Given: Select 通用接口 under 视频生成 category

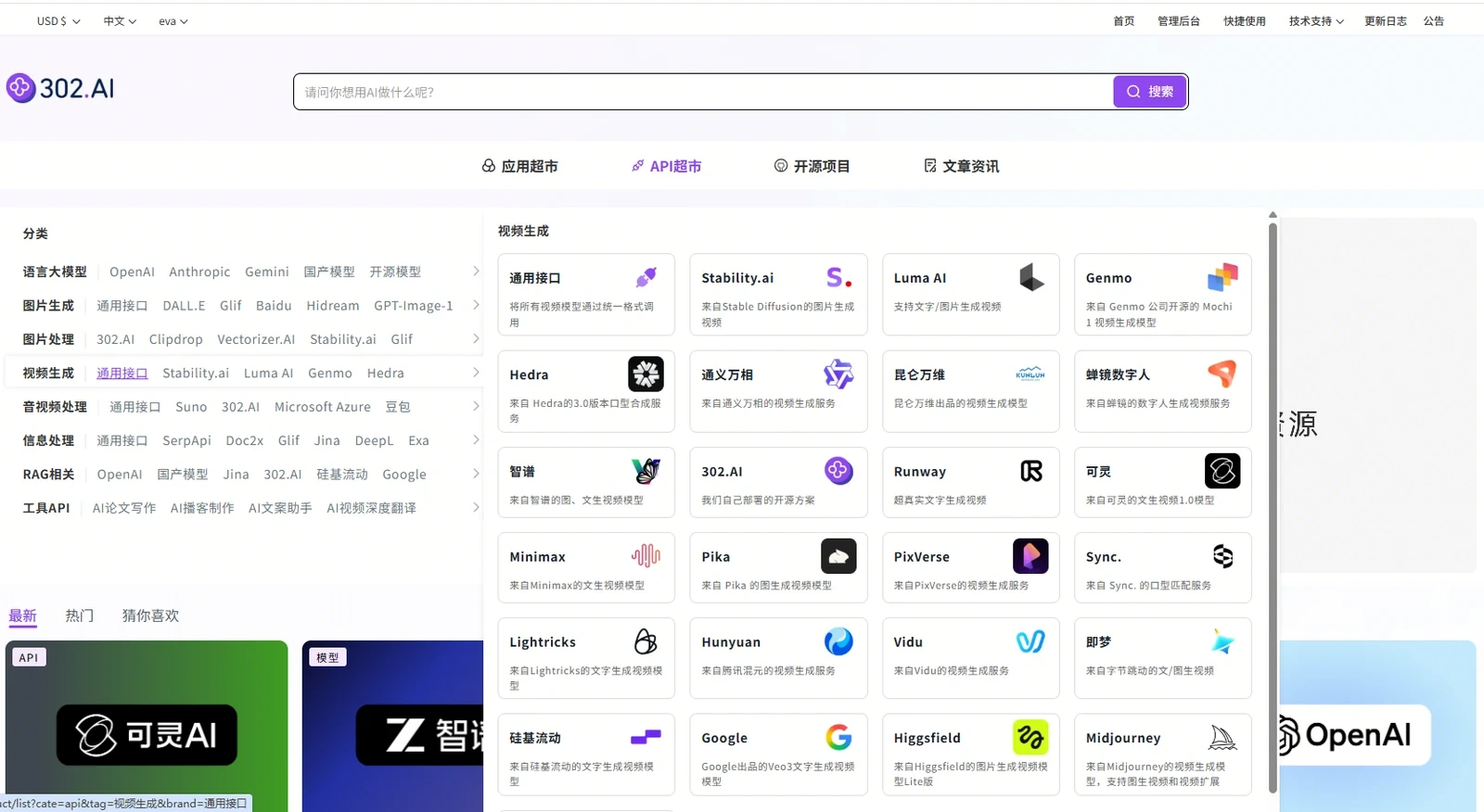Looking at the screenshot, I should click(x=122, y=374).
